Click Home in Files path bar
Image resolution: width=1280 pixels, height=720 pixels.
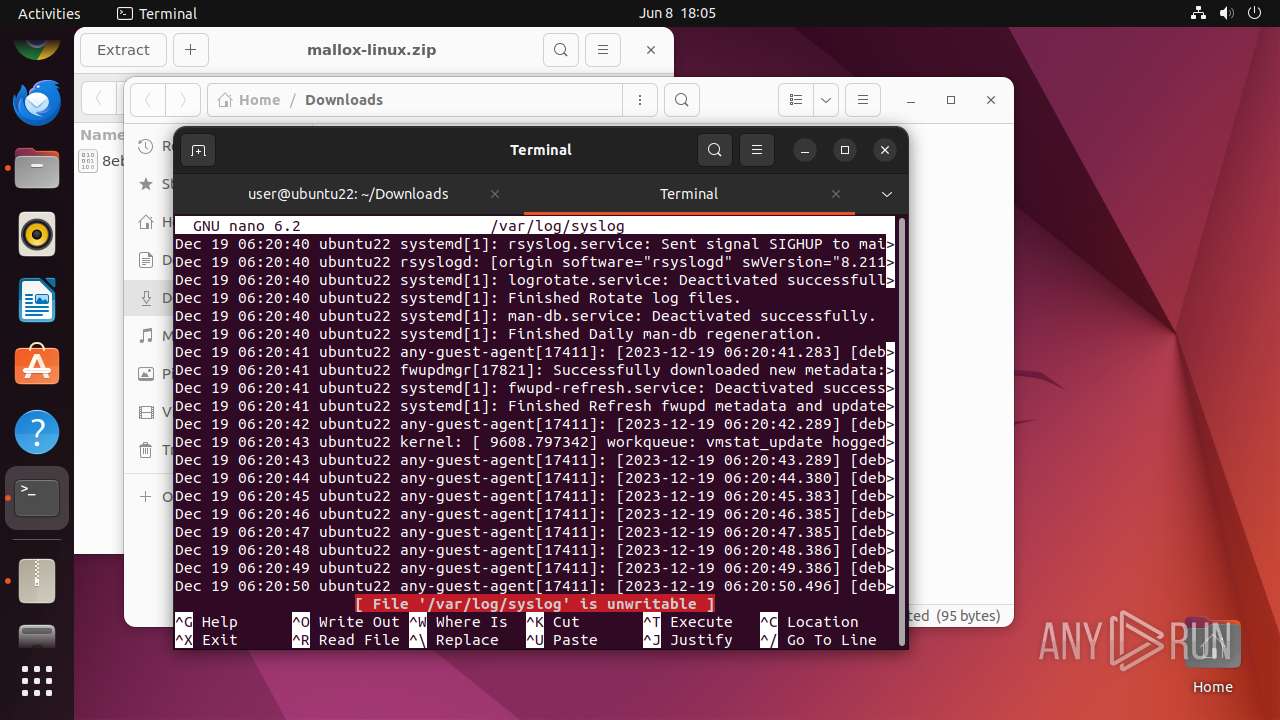click(249, 100)
